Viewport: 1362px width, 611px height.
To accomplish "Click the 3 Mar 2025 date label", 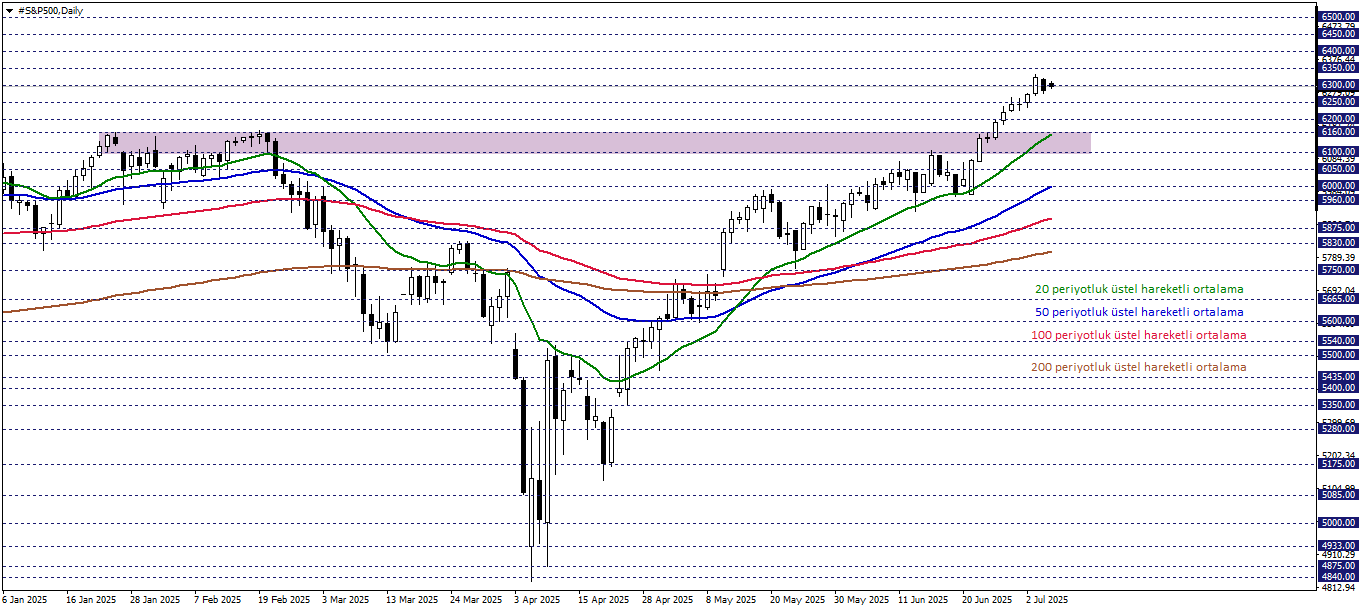I will (346, 600).
